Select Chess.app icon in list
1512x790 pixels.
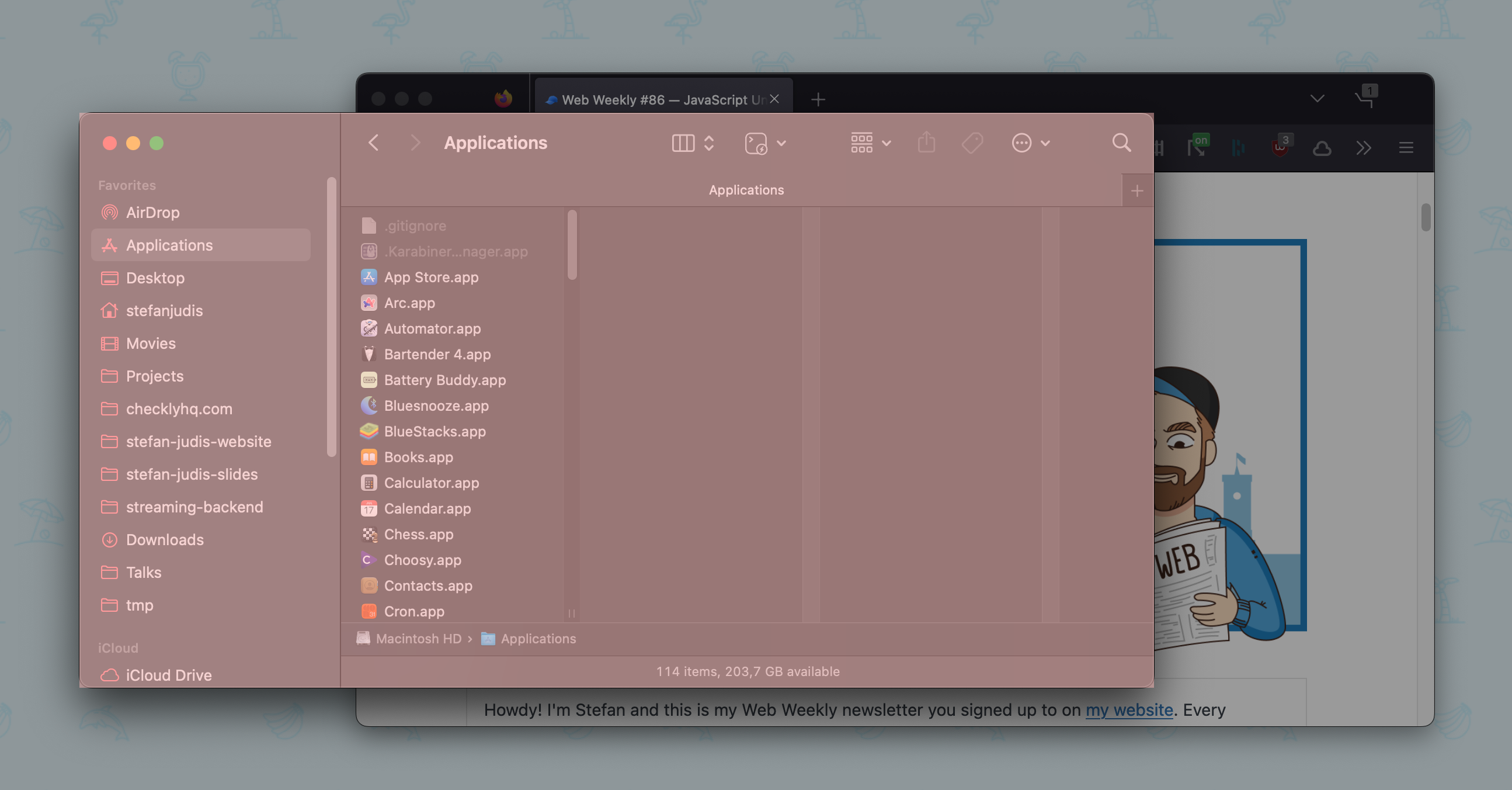pos(369,534)
